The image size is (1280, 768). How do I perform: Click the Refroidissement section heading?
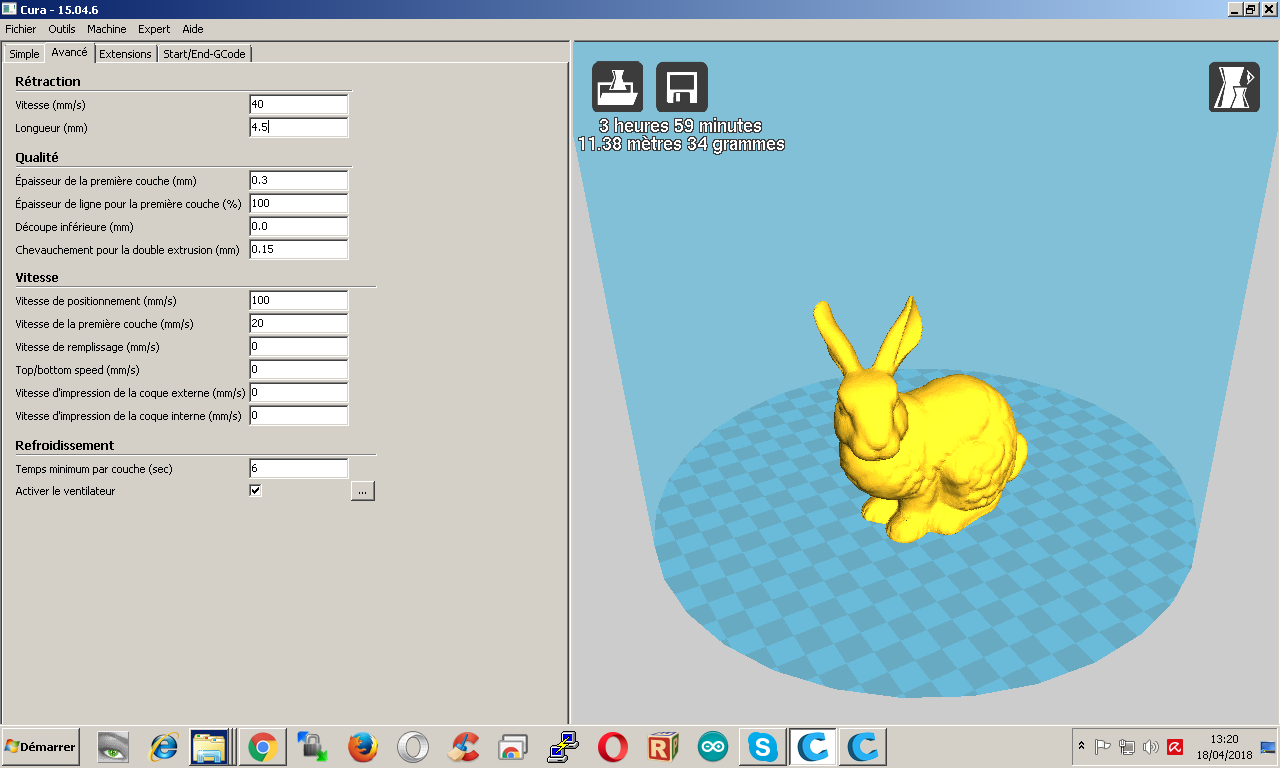point(65,445)
